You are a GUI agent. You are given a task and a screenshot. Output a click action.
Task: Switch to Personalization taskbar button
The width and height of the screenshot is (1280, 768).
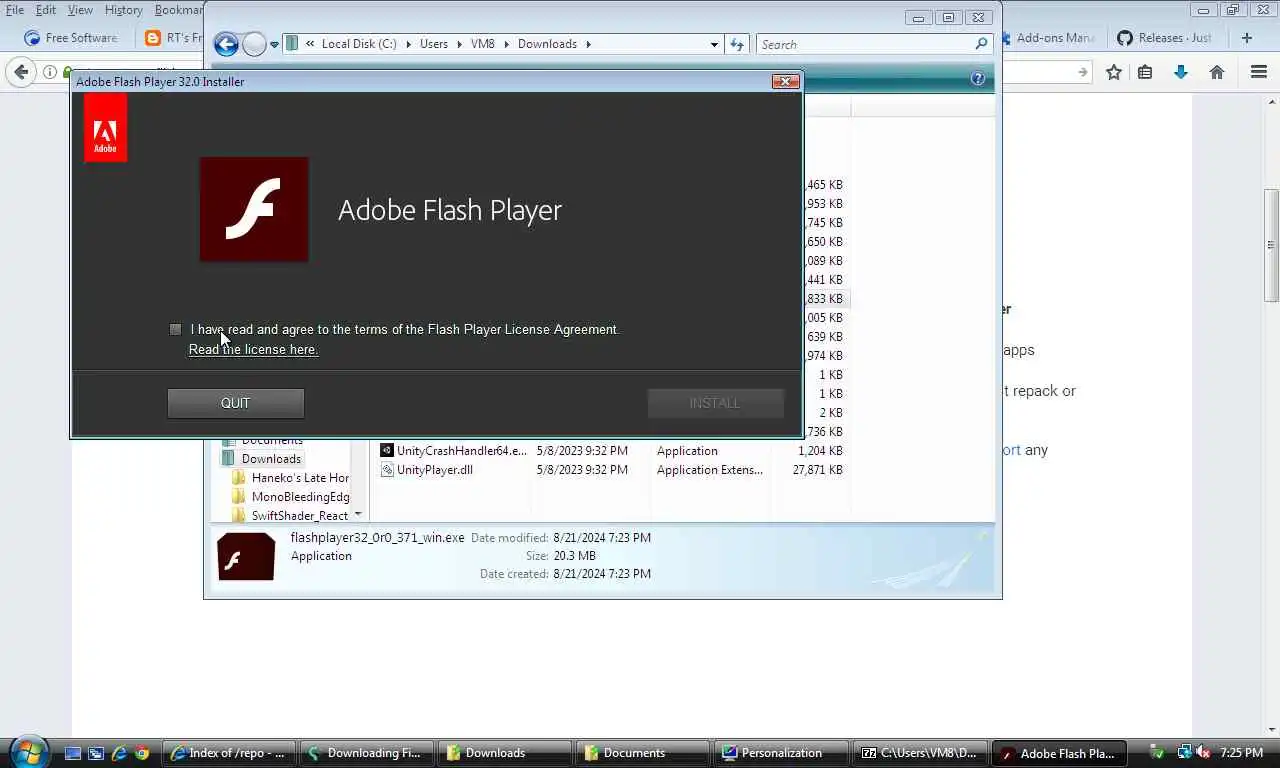pos(782,753)
